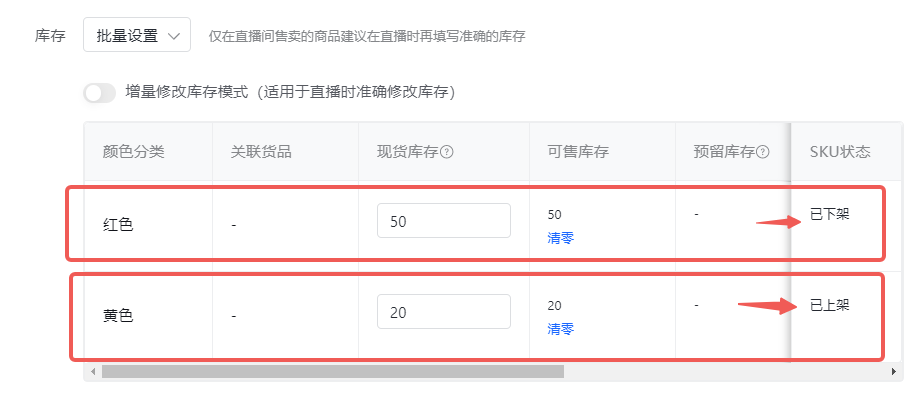Click 清零 in the 黄色 row

click(x=561, y=329)
